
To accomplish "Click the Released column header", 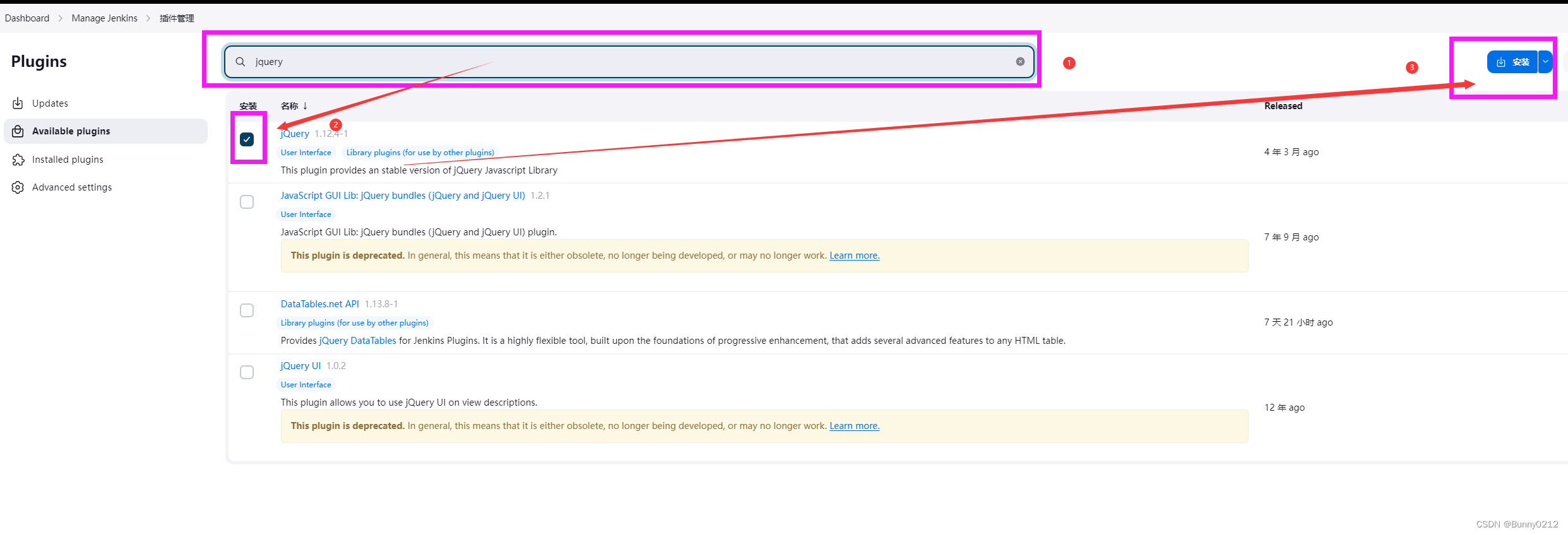I will pyautogui.click(x=1283, y=106).
